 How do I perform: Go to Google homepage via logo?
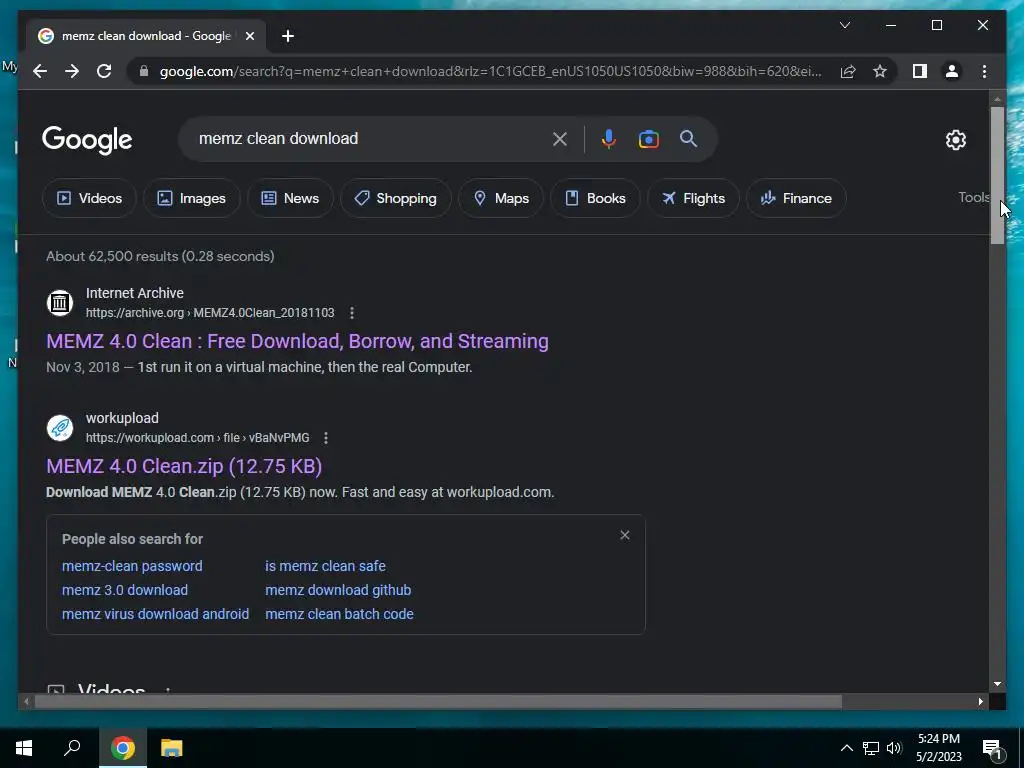click(87, 140)
